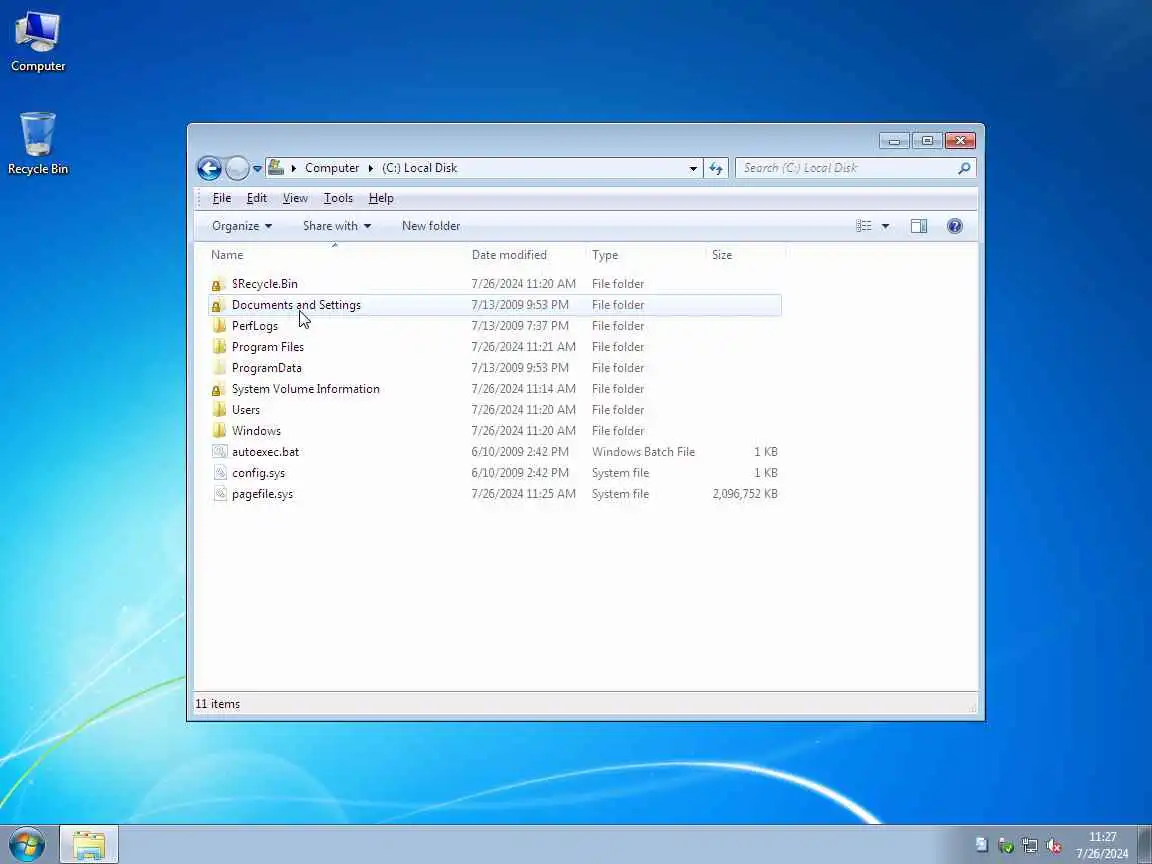
Task: Open the Edit menu
Action: 256,198
